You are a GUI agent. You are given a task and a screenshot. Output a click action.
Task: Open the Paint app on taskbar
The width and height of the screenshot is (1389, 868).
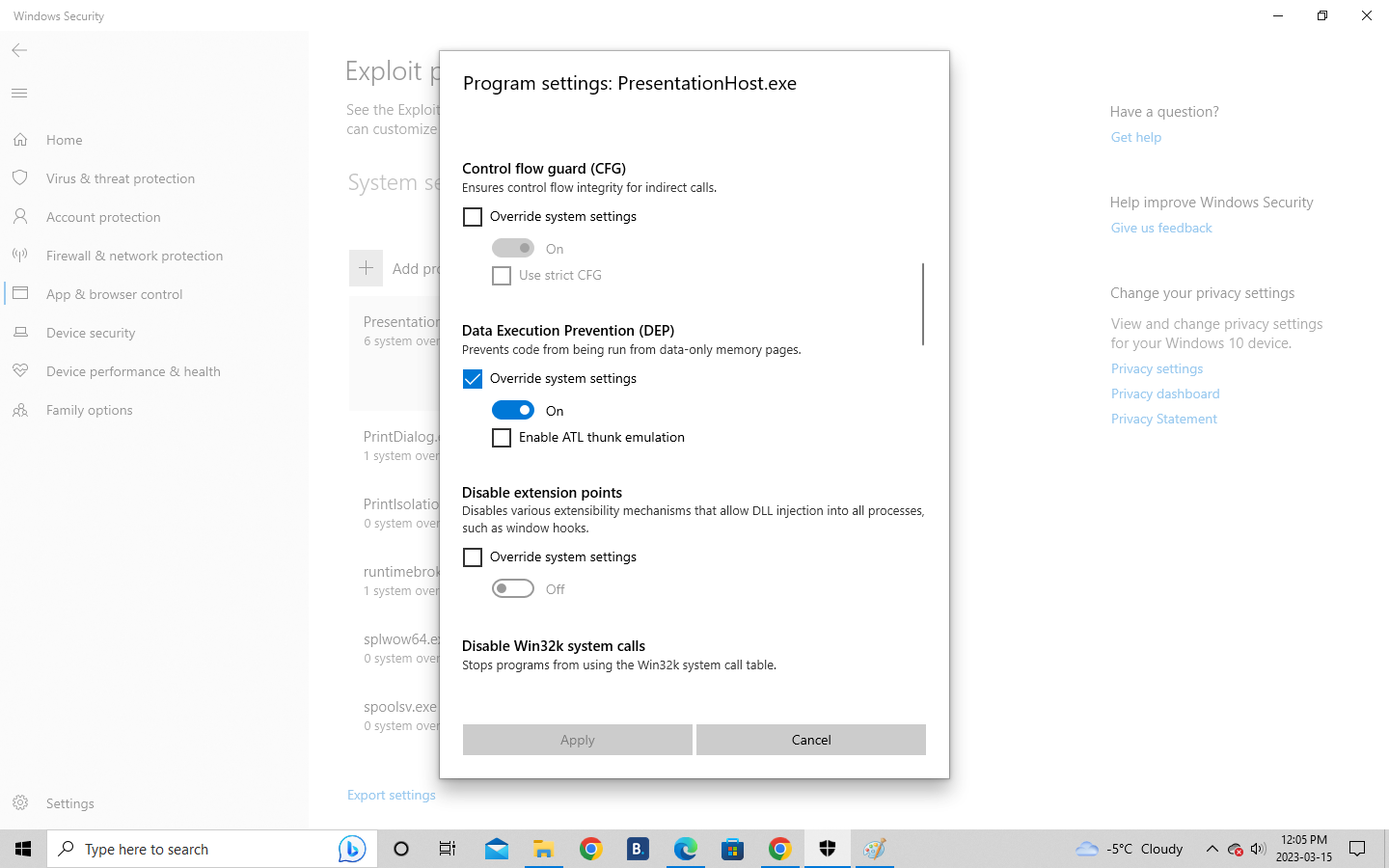875,849
